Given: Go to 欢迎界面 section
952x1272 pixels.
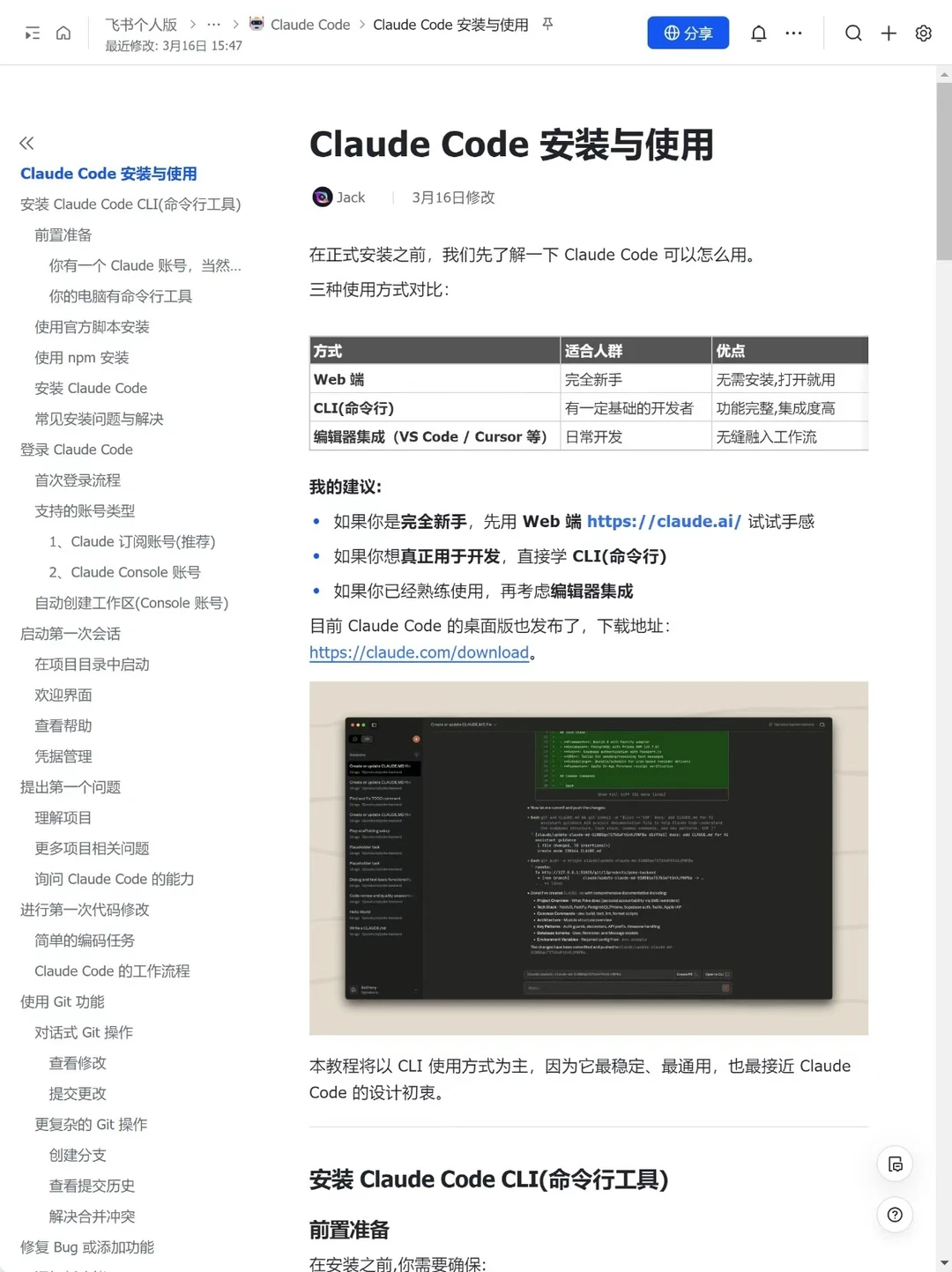Looking at the screenshot, I should click(x=63, y=695).
